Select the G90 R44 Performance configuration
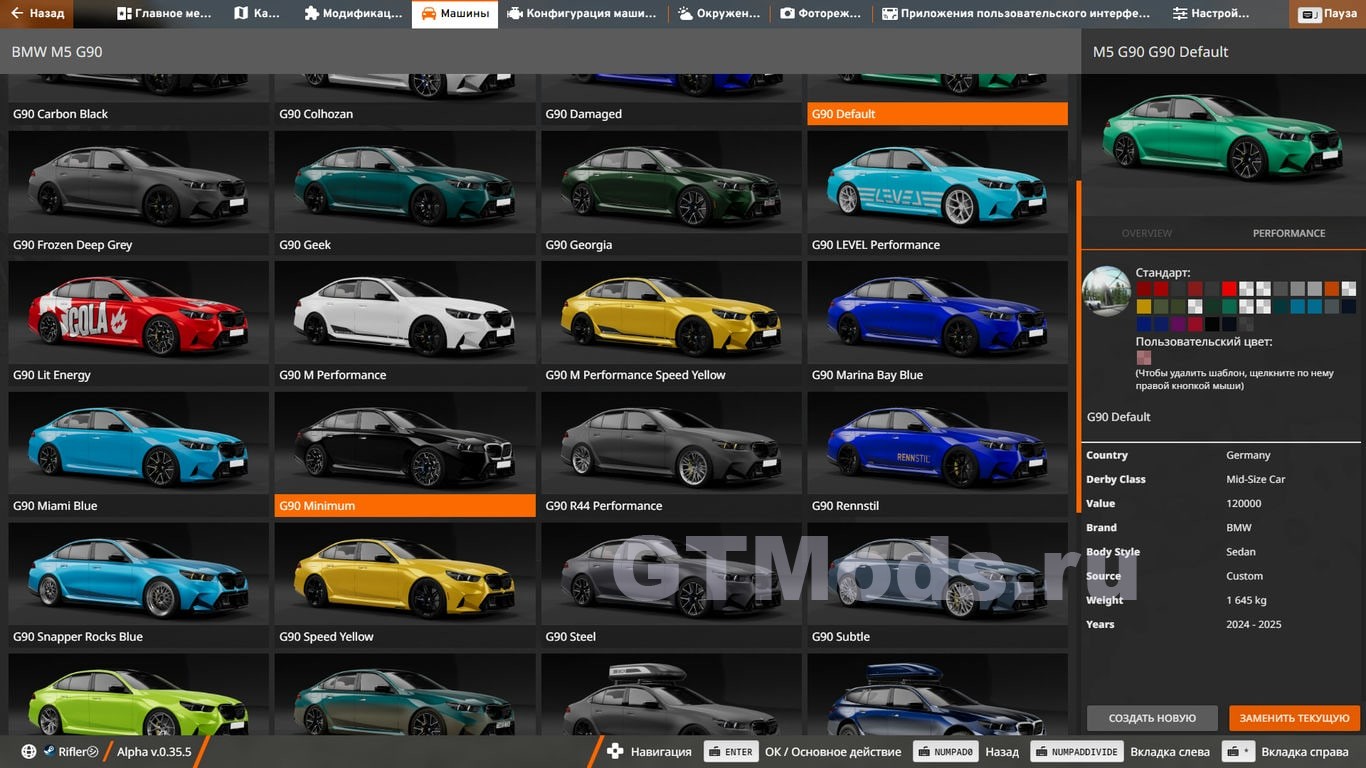 click(x=671, y=455)
